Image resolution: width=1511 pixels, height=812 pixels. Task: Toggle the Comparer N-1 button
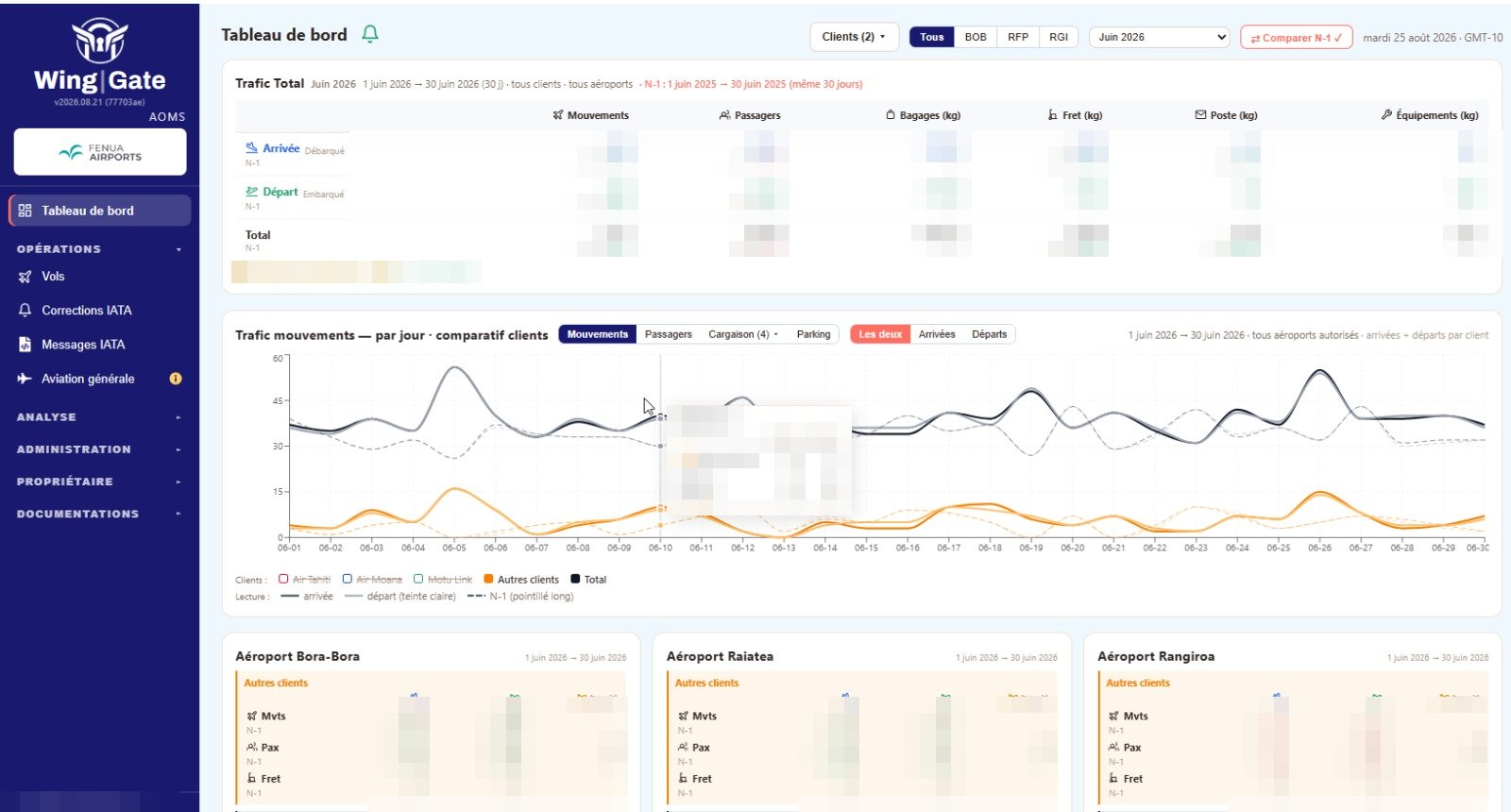click(x=1296, y=38)
